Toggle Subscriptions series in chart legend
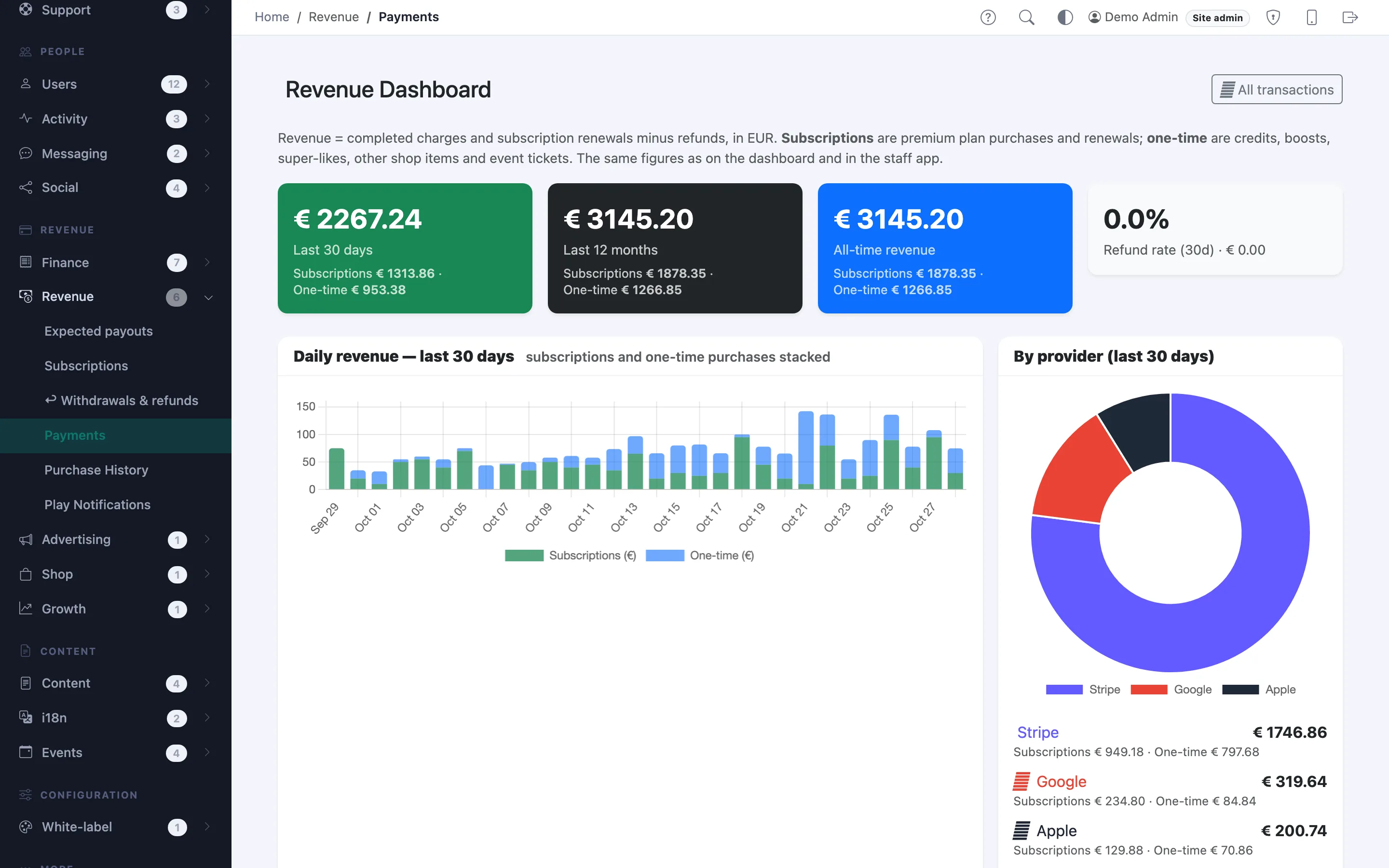This screenshot has height=868, width=1389. pos(571,555)
